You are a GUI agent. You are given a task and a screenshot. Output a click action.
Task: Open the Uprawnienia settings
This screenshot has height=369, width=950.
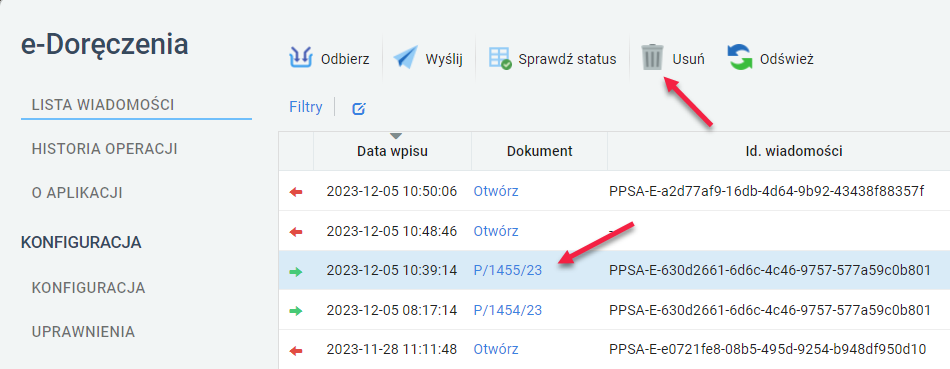point(83,331)
